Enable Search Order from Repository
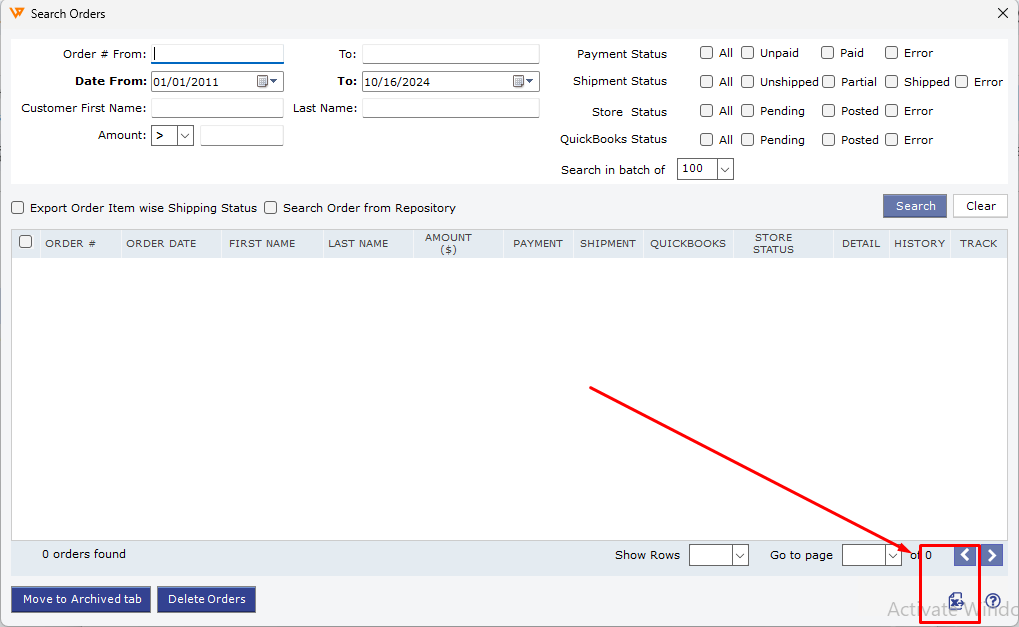1019x627 pixels. (270, 207)
